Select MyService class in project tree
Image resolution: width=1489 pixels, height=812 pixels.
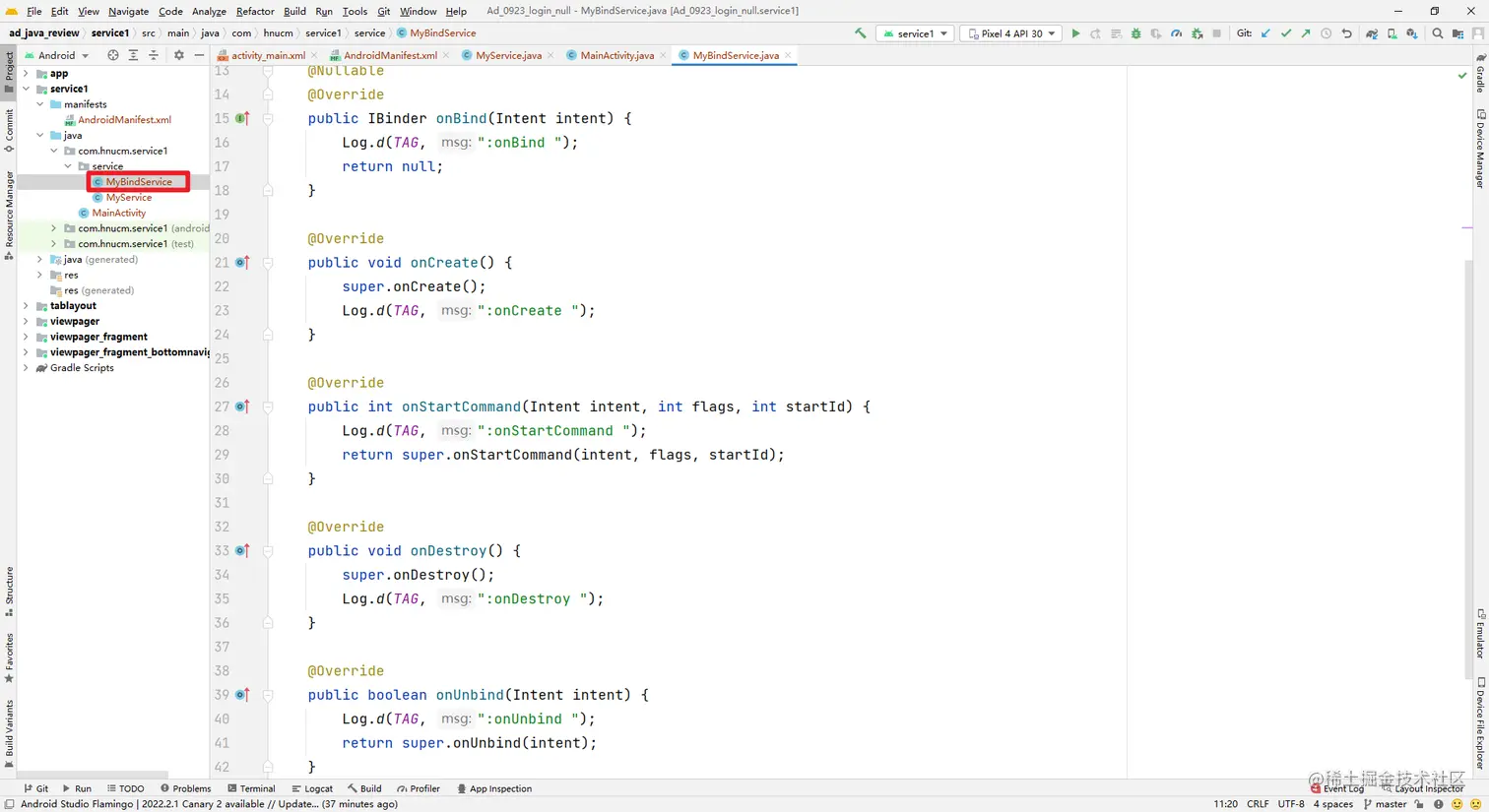coord(129,198)
